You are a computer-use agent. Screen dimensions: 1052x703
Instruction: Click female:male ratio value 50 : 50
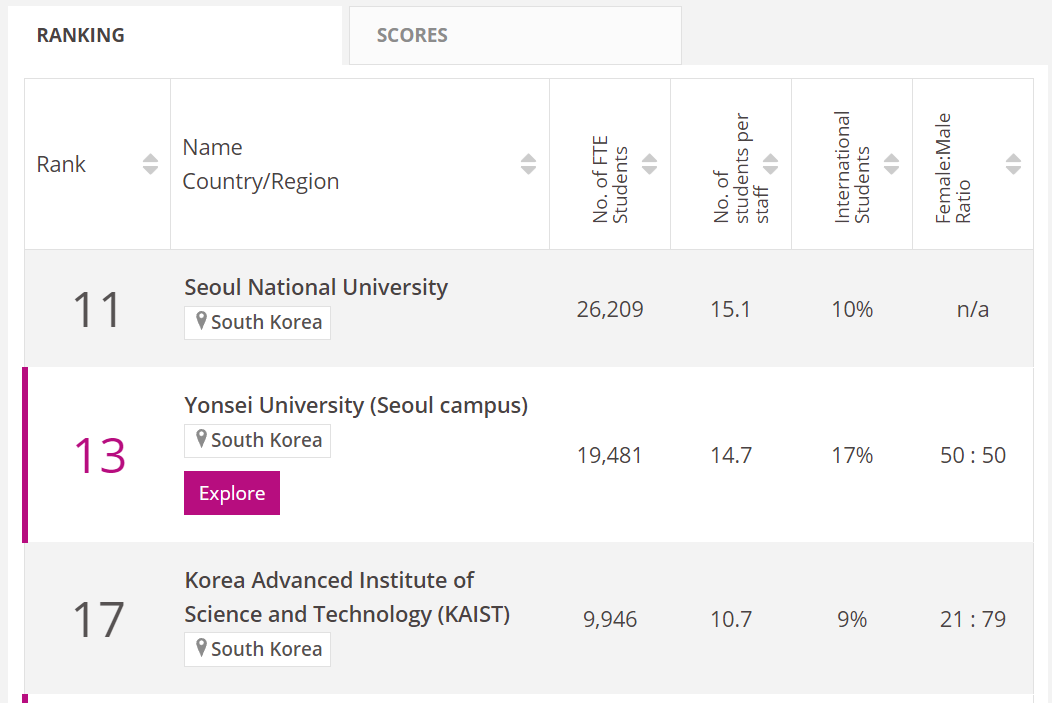tap(973, 456)
